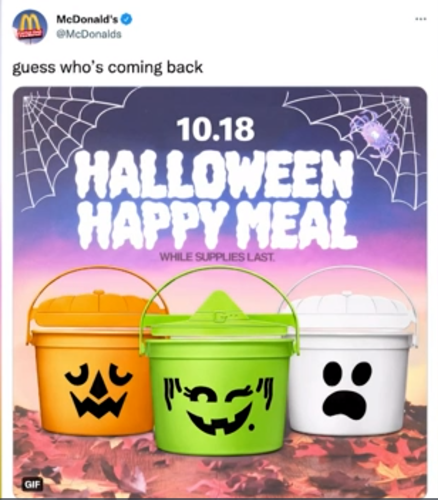Open the three-dot more options menu
The image size is (438, 500).
point(421,19)
